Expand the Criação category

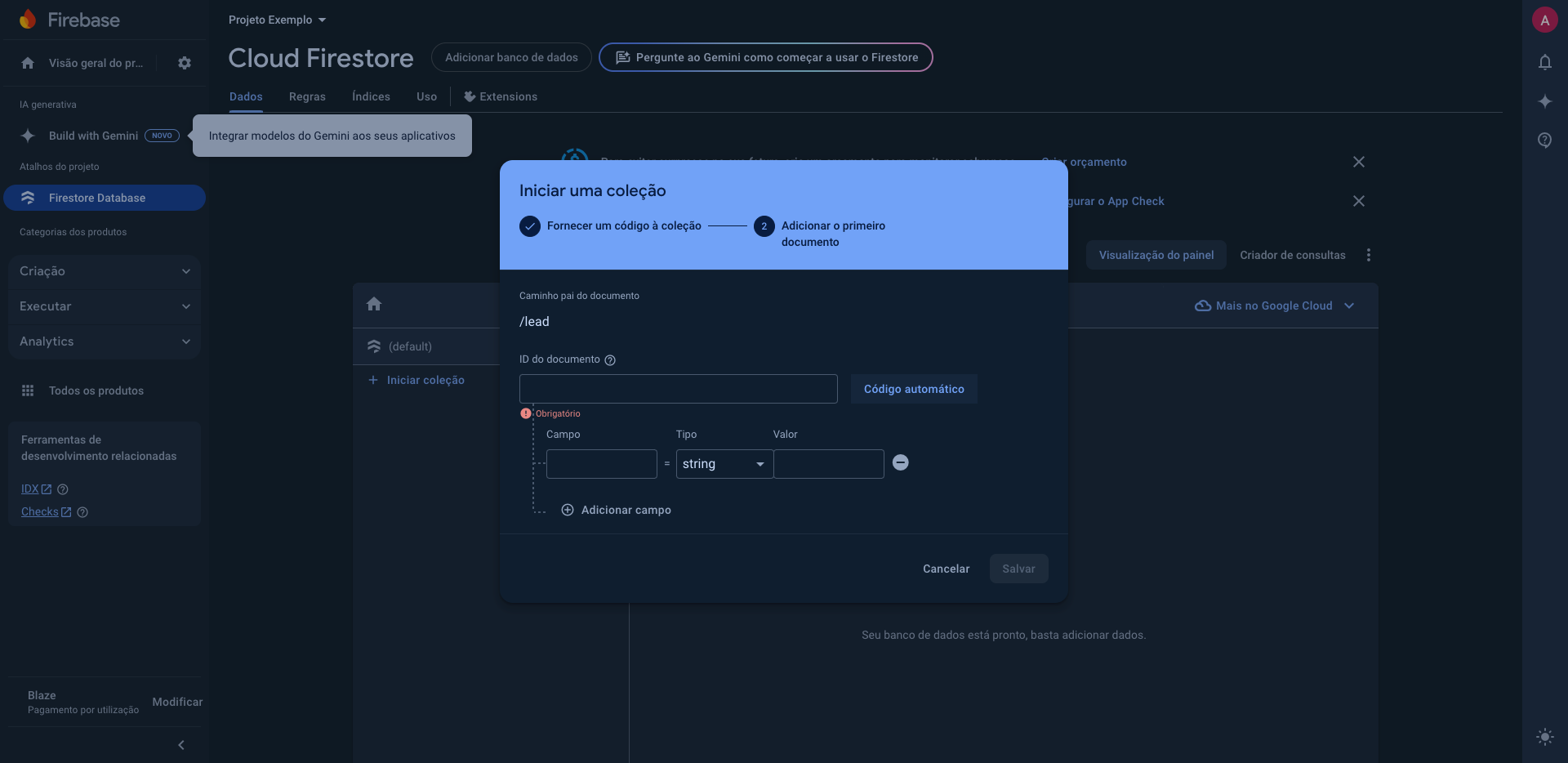pos(105,271)
